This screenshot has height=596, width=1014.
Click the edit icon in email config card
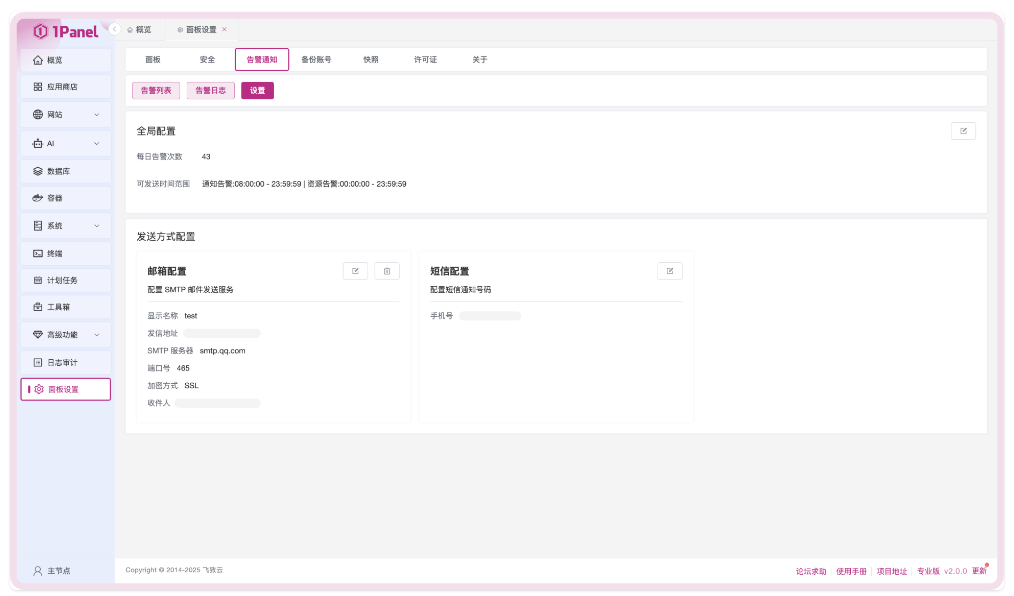coord(355,271)
